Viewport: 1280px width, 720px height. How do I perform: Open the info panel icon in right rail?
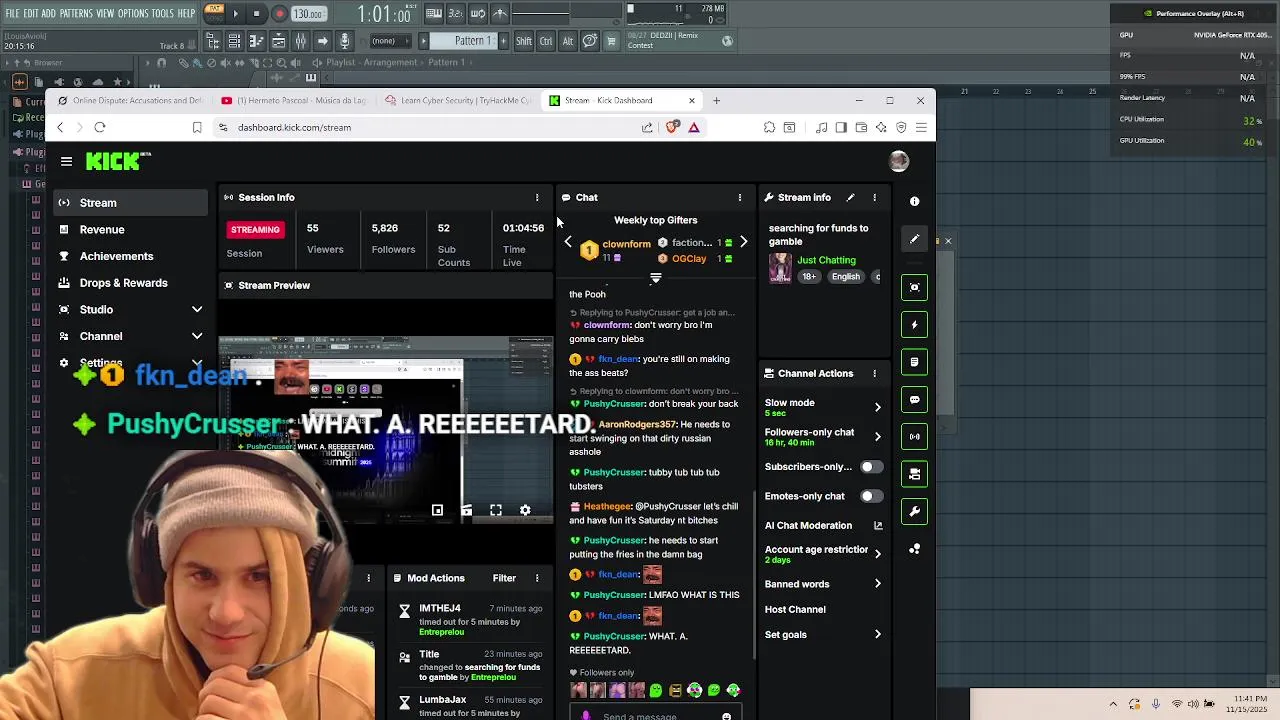(x=914, y=201)
